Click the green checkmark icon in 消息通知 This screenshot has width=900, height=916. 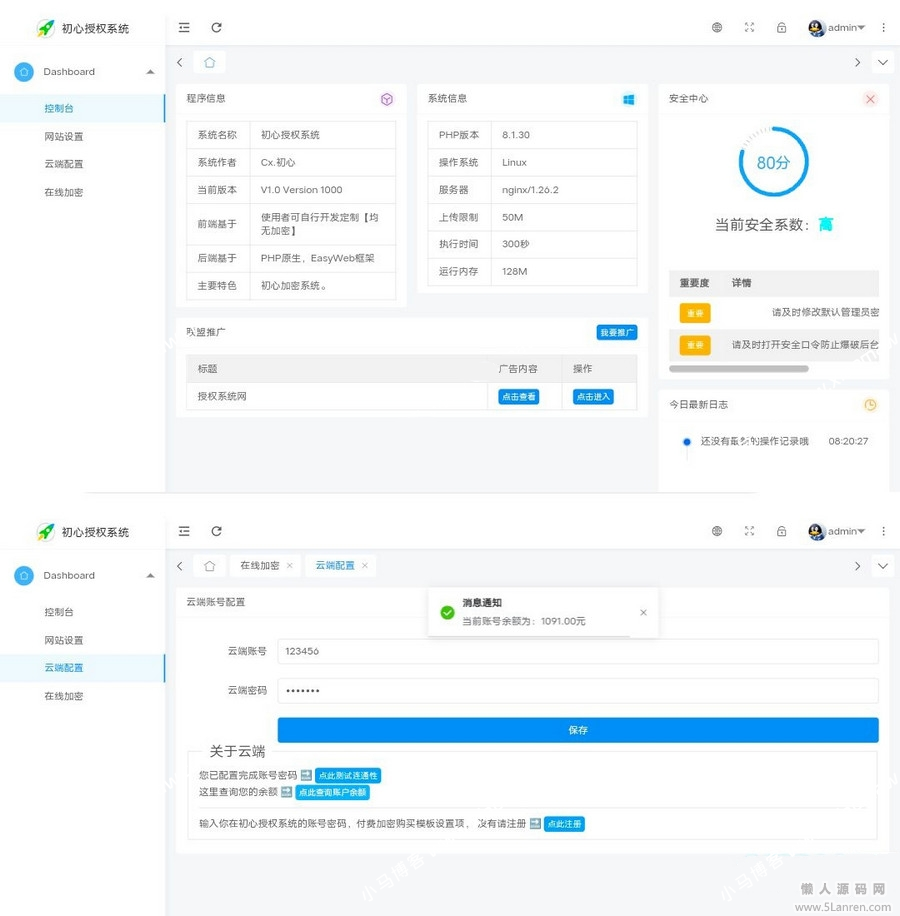447,612
